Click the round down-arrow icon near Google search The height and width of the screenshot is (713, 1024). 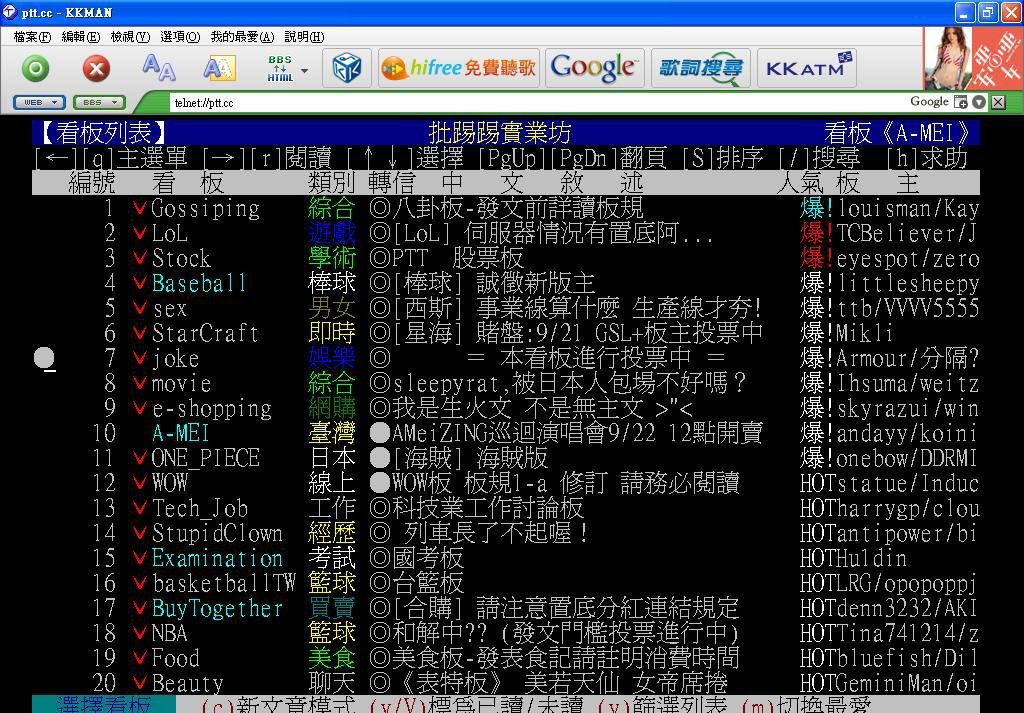(x=978, y=102)
